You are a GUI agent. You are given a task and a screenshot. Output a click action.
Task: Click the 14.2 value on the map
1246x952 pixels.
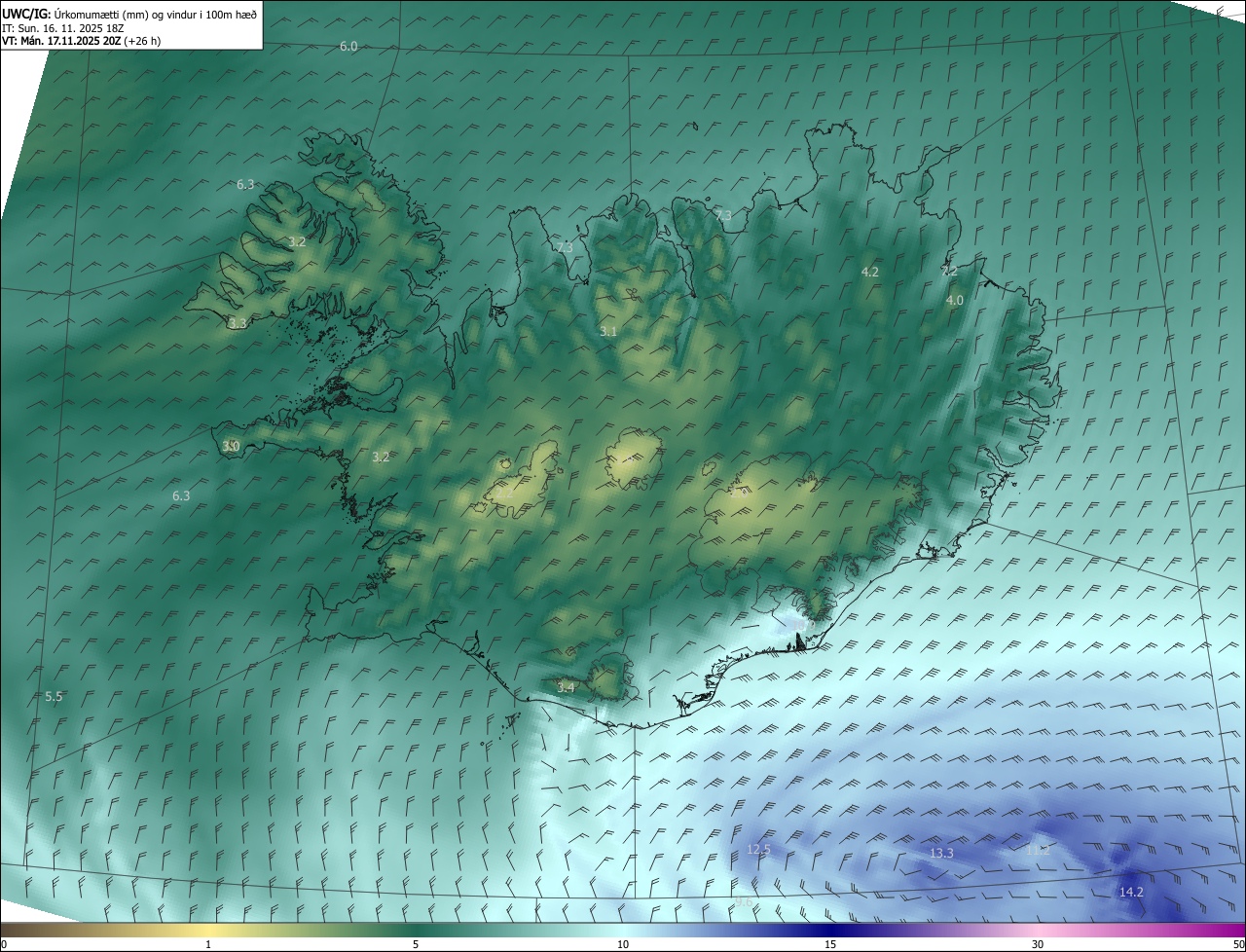[1131, 893]
